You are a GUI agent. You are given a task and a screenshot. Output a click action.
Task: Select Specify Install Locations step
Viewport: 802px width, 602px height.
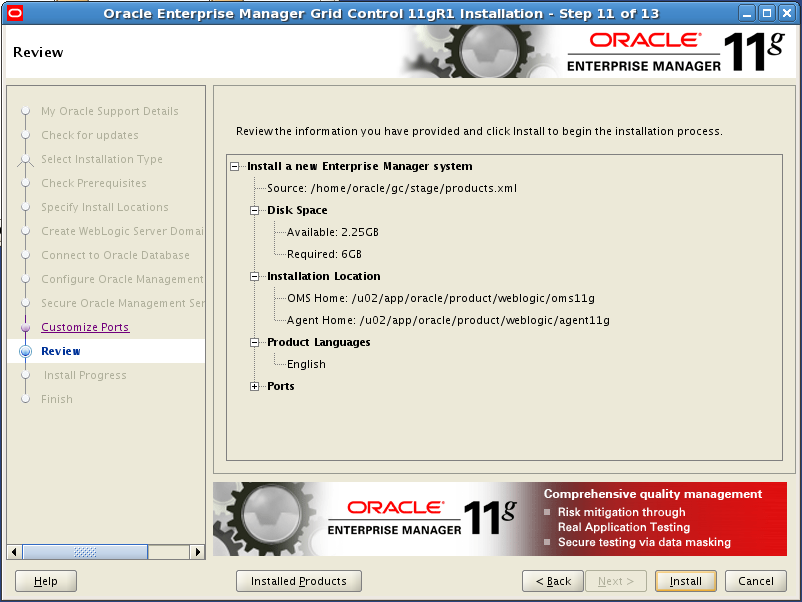click(x=105, y=207)
